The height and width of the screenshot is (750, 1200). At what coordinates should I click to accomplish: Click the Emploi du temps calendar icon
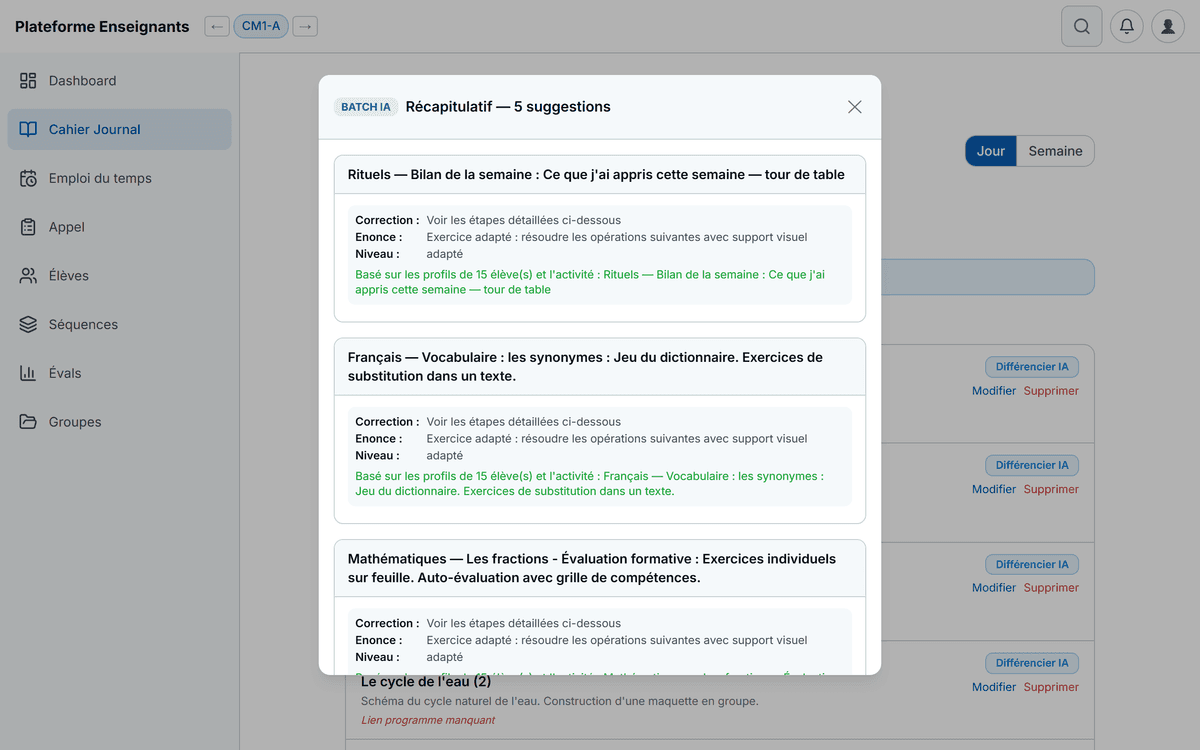click(28, 178)
